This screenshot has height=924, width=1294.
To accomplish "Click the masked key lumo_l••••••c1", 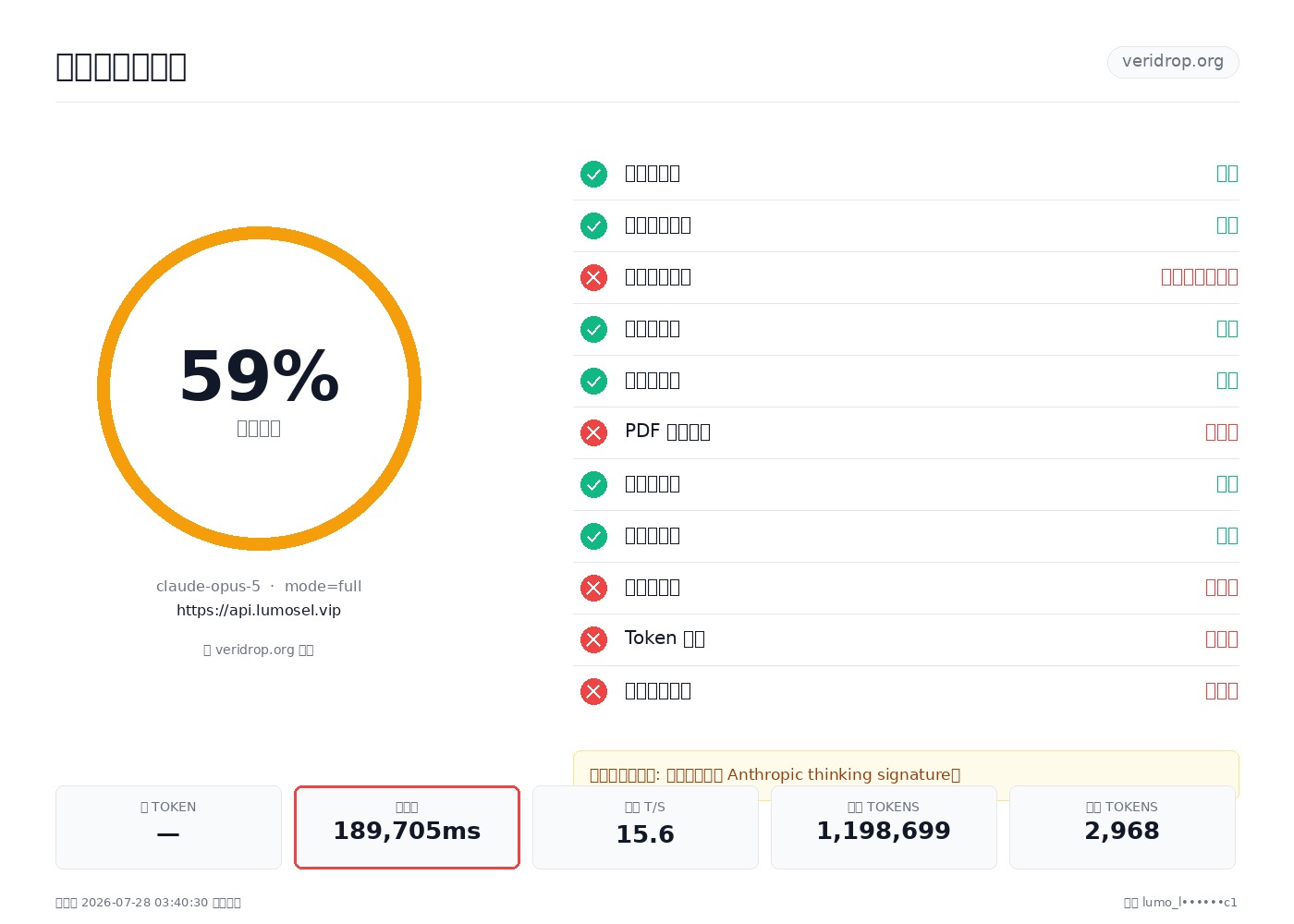I will (1190, 903).
